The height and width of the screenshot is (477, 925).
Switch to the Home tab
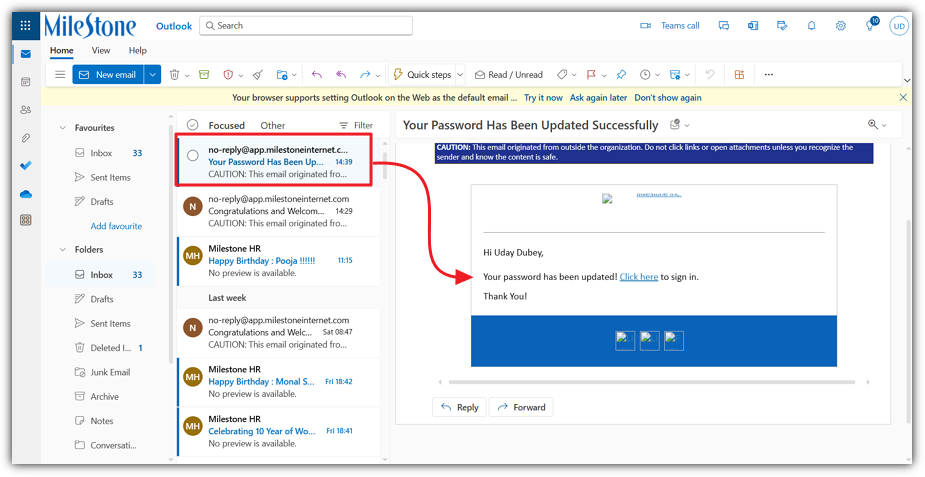tap(61, 51)
